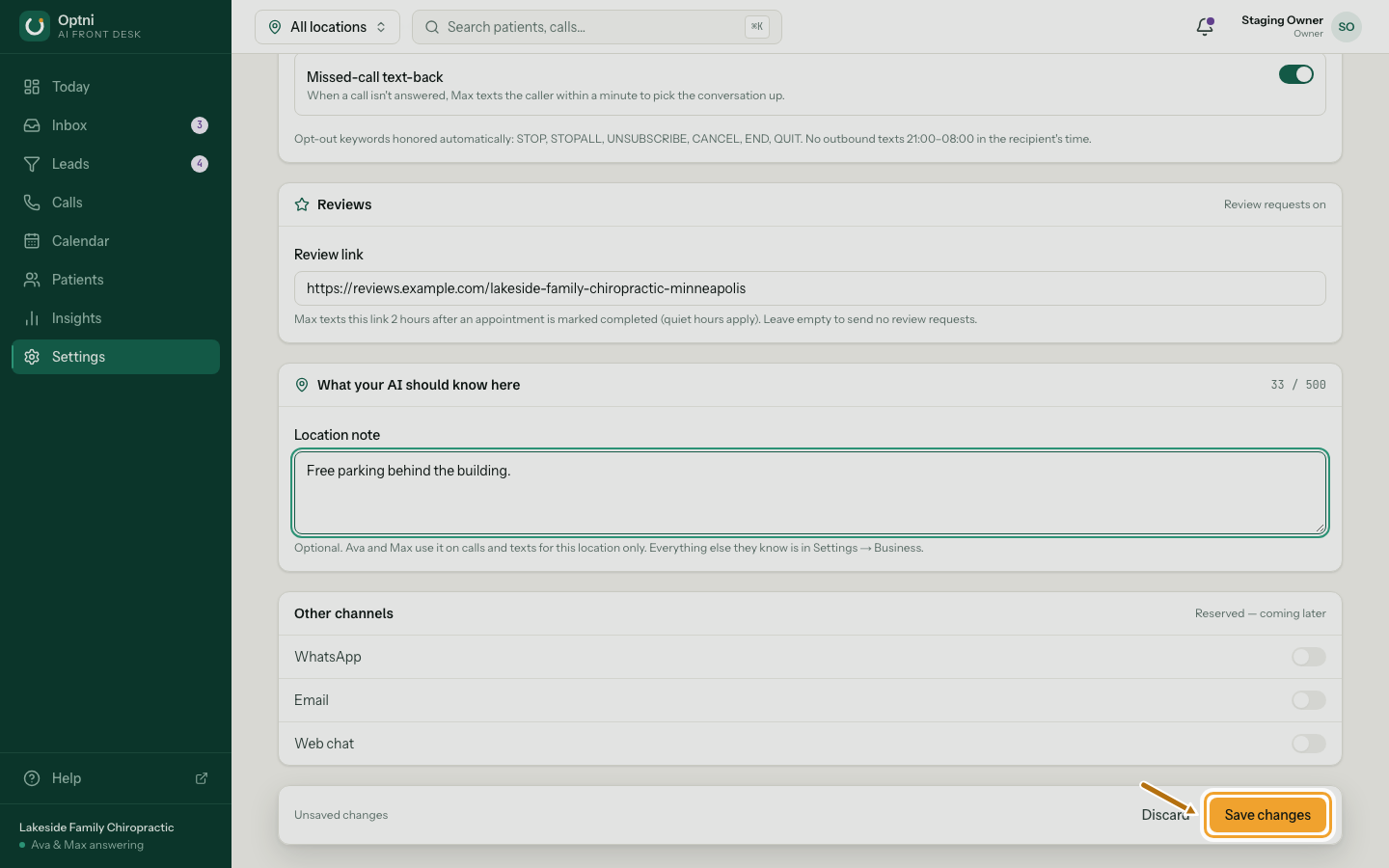Focus the Search patients, calls field

pyautogui.click(x=597, y=27)
